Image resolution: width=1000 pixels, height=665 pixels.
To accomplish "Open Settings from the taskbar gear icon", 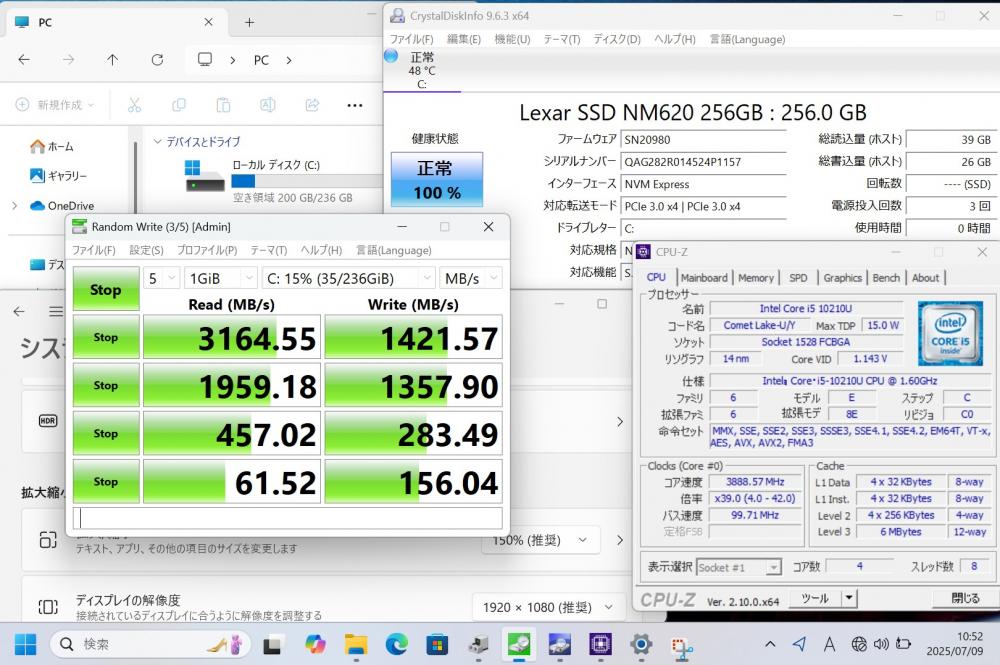I will pos(641,645).
